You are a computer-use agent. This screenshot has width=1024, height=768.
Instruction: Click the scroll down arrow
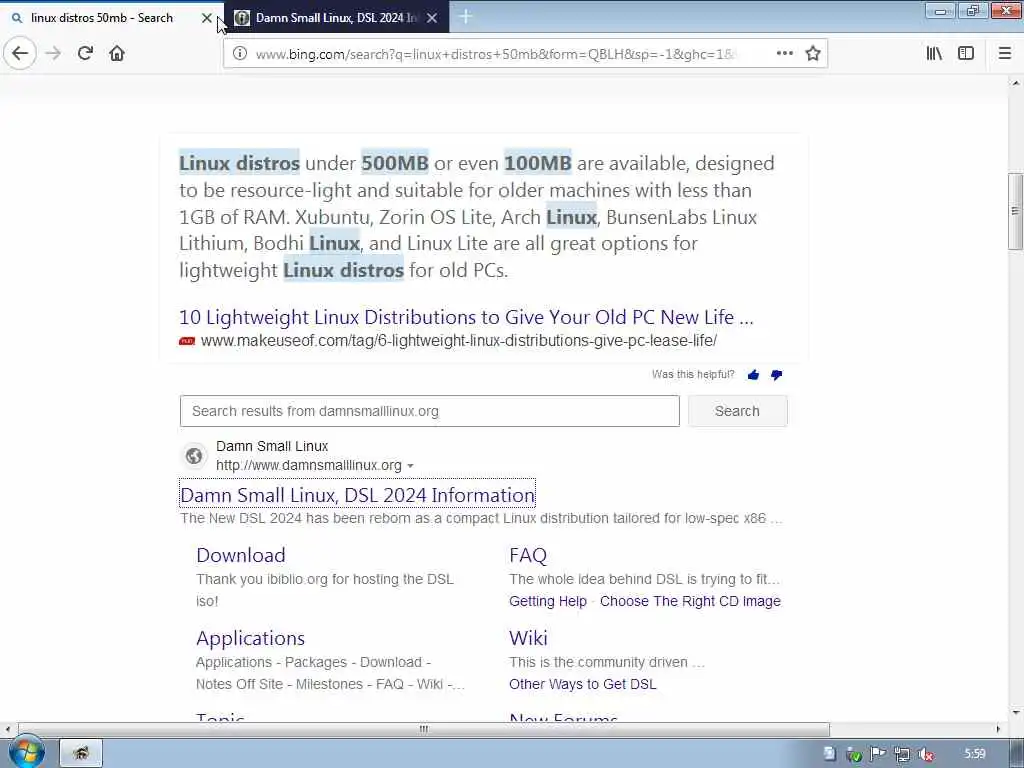(x=1016, y=712)
